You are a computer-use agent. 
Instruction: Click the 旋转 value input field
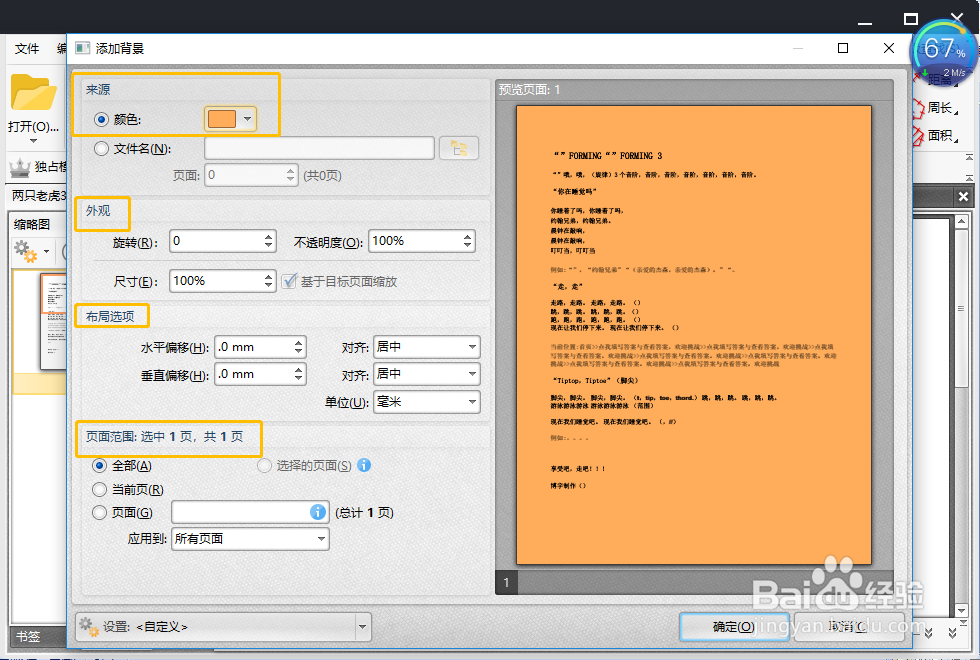pyautogui.click(x=216, y=241)
